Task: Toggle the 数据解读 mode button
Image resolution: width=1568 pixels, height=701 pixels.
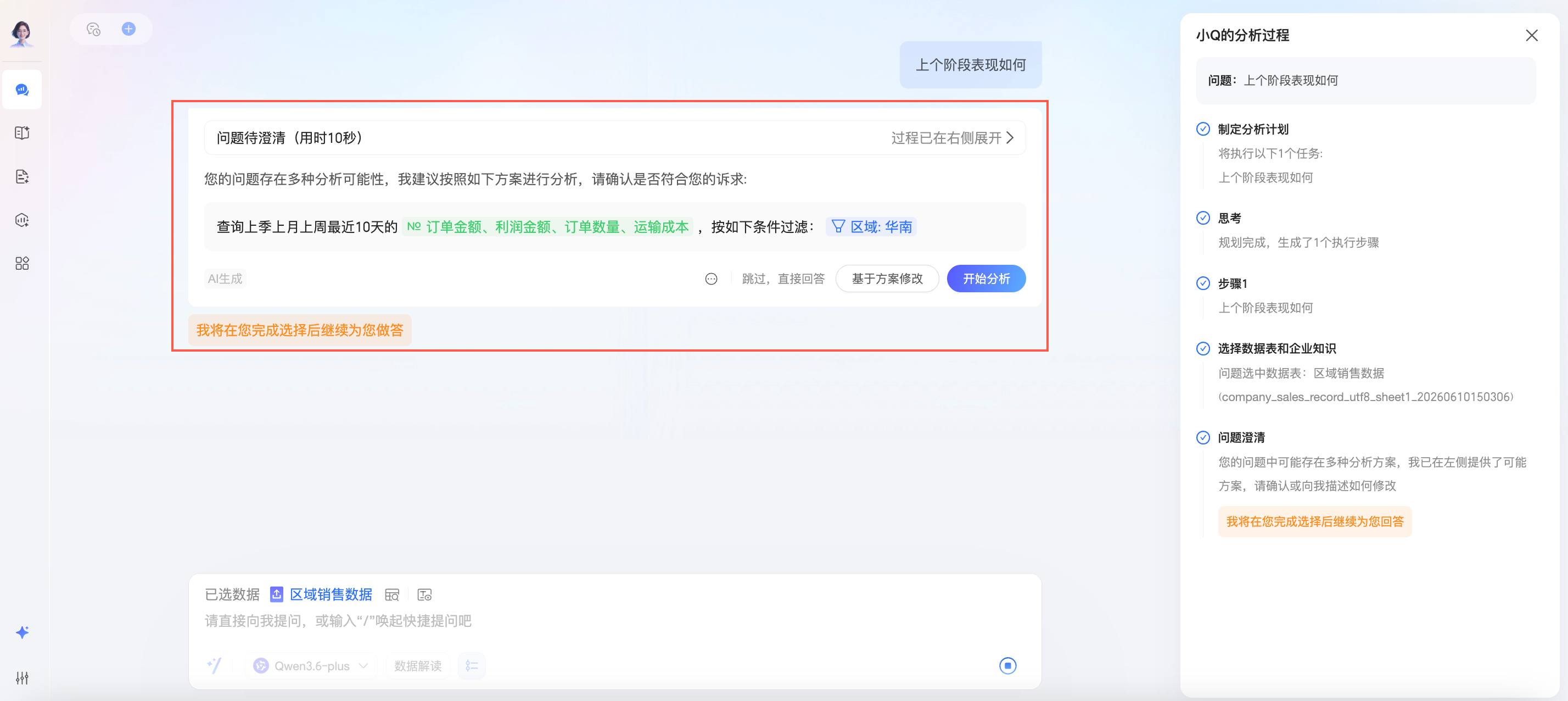Action: pos(418,666)
